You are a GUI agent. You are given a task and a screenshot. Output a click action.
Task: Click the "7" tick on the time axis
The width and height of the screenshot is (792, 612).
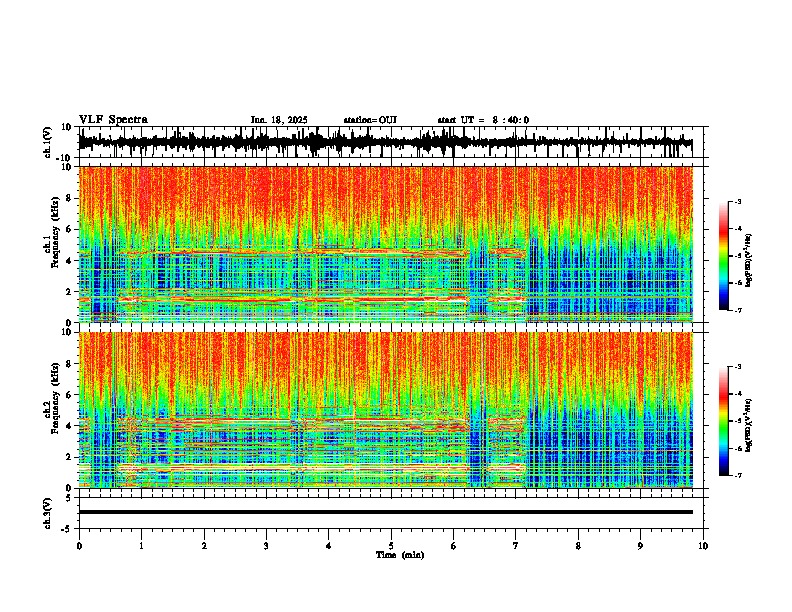[x=516, y=546]
